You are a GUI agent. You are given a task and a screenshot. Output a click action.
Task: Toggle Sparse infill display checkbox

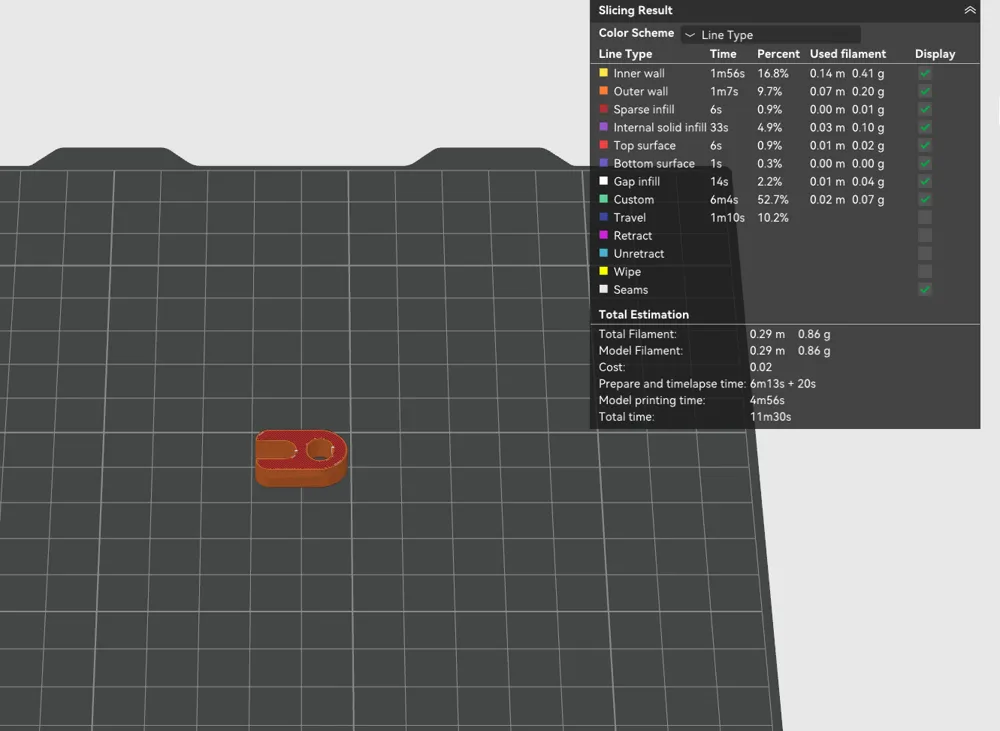point(925,109)
